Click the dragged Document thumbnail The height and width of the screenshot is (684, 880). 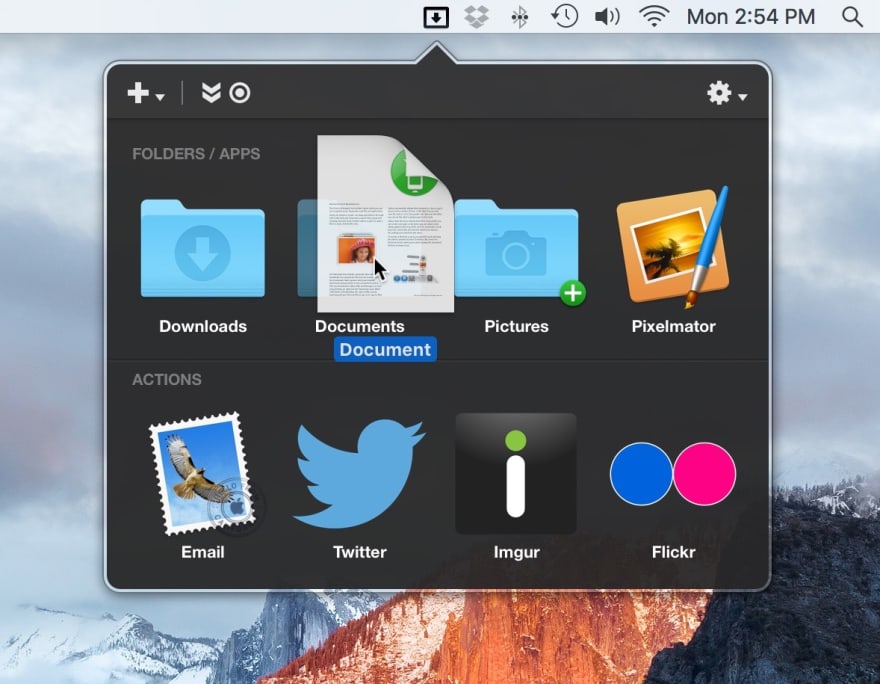point(385,223)
